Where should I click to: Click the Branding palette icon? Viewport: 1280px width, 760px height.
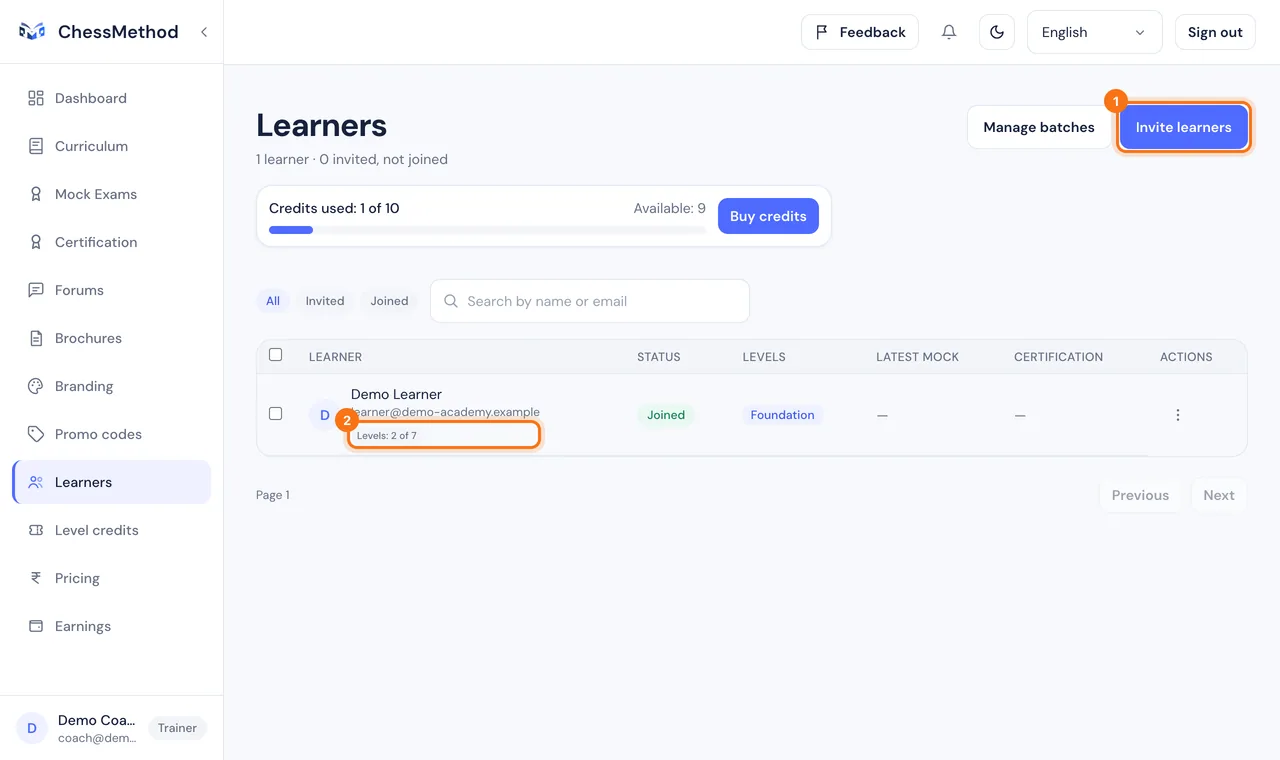click(x=36, y=386)
